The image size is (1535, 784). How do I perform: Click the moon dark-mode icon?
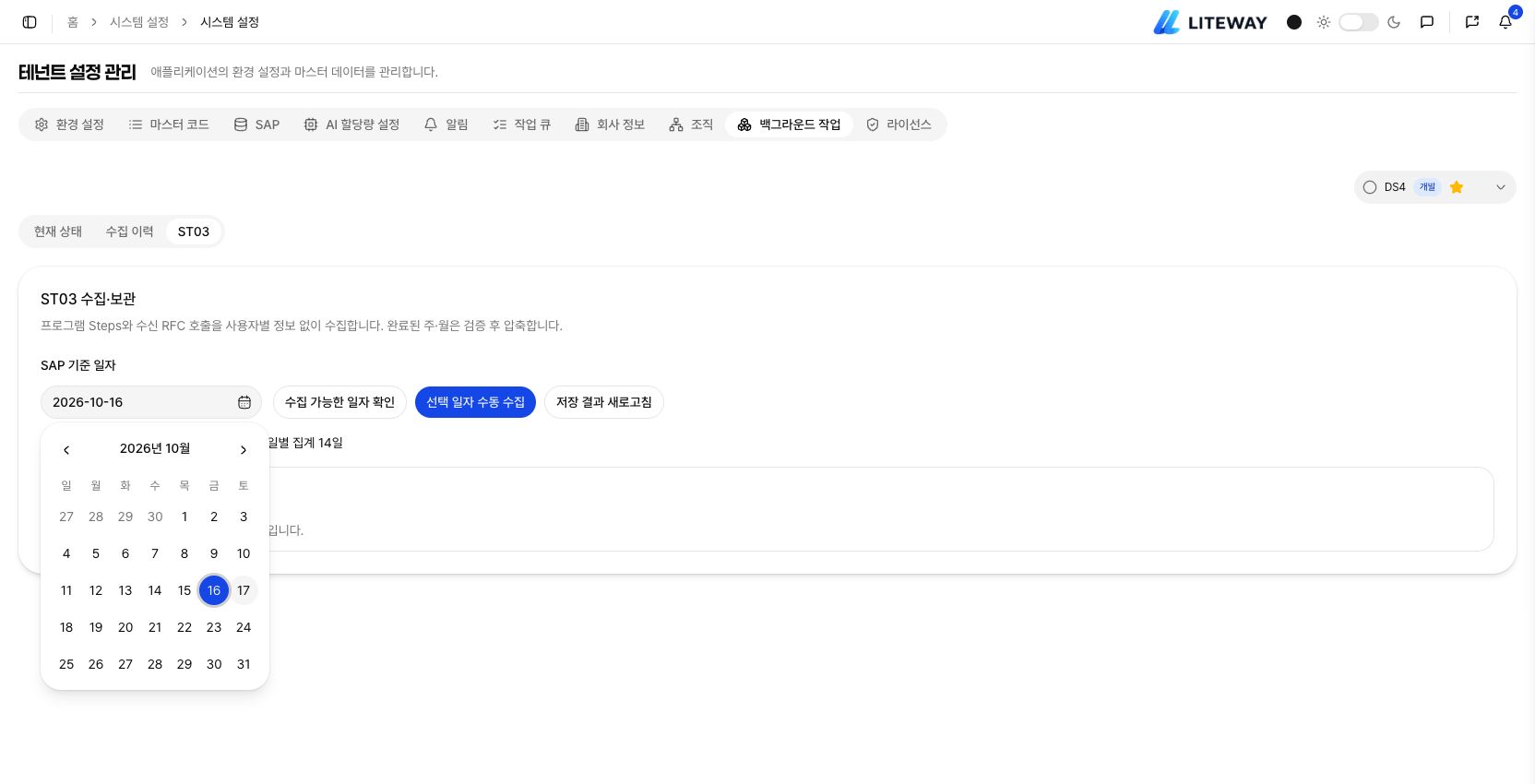[x=1394, y=22]
